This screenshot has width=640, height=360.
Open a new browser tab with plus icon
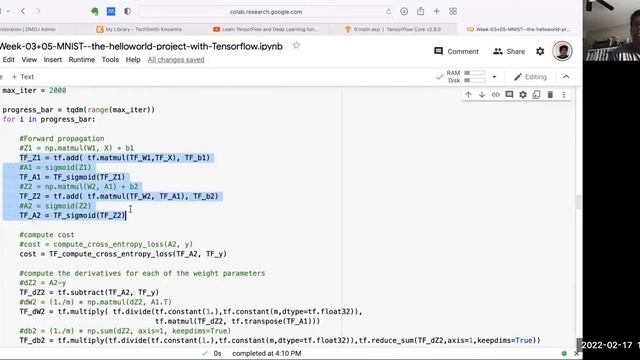[x=437, y=11]
